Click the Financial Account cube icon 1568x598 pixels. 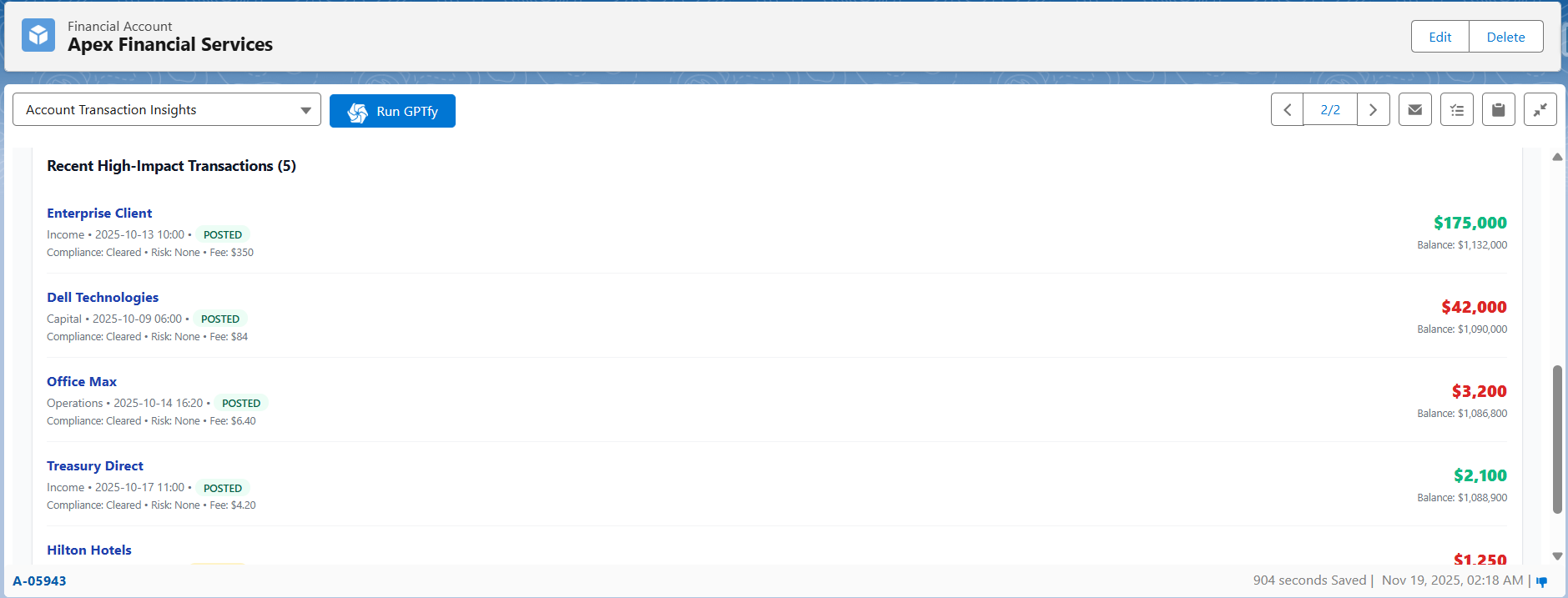pos(38,35)
